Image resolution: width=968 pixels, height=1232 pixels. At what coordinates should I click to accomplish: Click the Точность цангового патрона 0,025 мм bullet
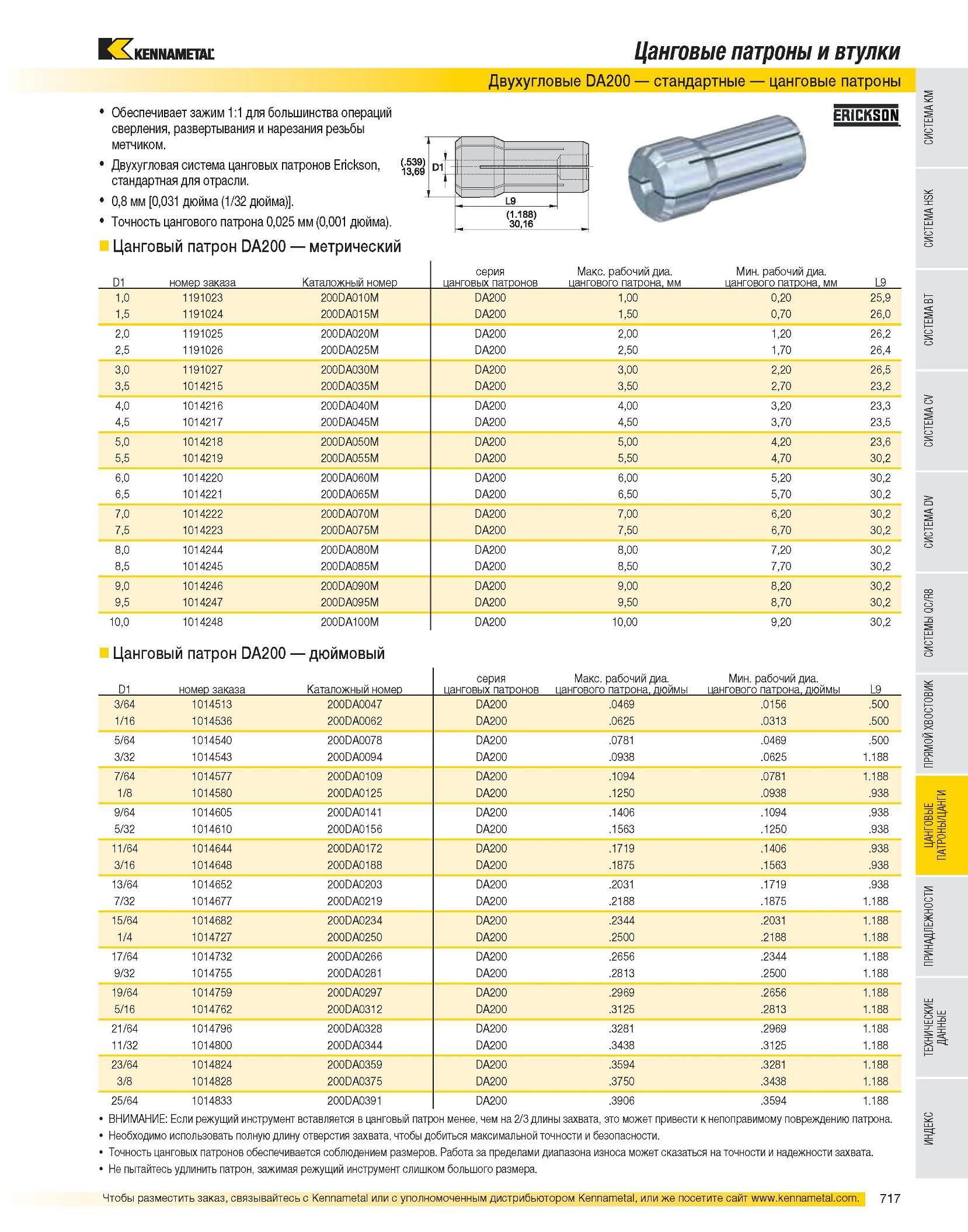(x=252, y=222)
